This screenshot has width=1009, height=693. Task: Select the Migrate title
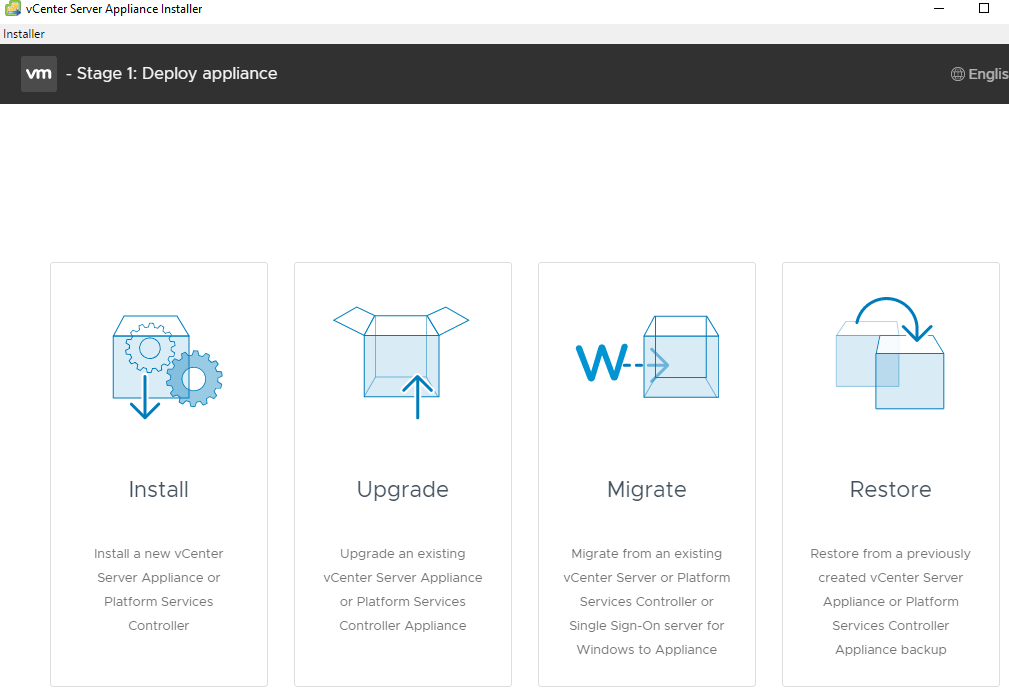[647, 490]
